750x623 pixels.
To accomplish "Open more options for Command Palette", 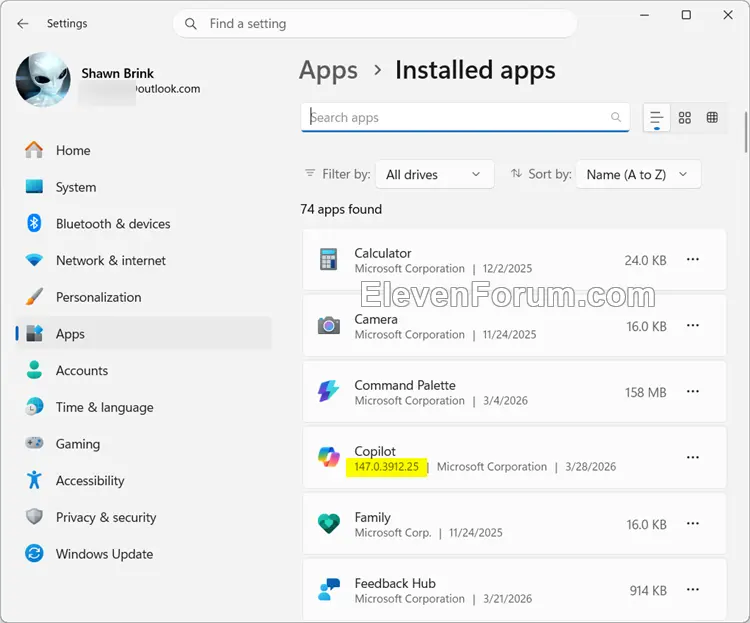I will point(693,391).
